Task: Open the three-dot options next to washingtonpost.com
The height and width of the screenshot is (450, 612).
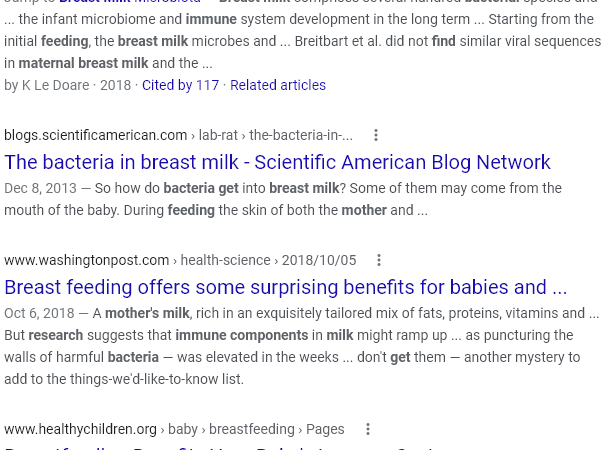Action: [x=379, y=260]
